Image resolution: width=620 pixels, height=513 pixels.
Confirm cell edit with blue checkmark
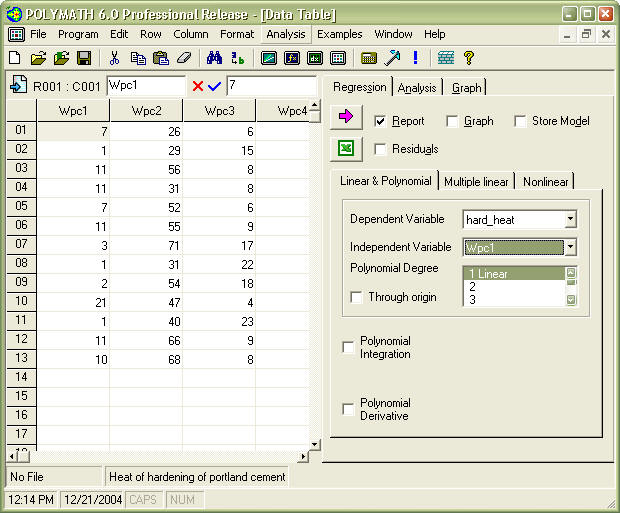pyautogui.click(x=214, y=86)
